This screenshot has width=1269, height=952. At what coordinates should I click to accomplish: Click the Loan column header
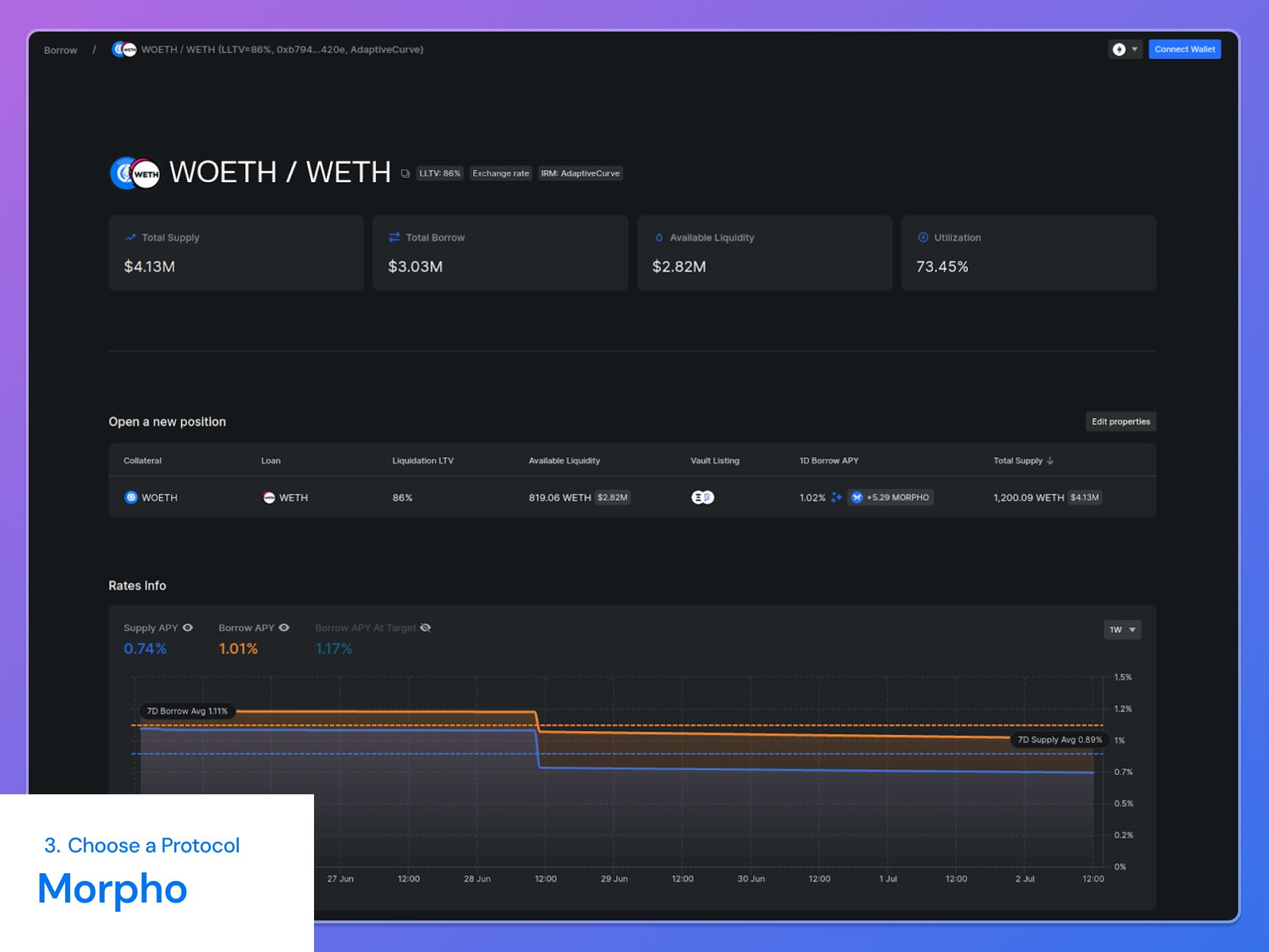point(271,461)
